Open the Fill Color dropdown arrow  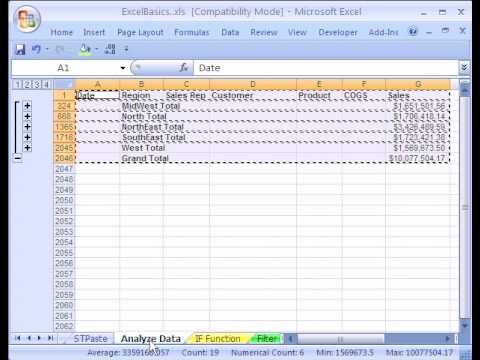pos(96,49)
